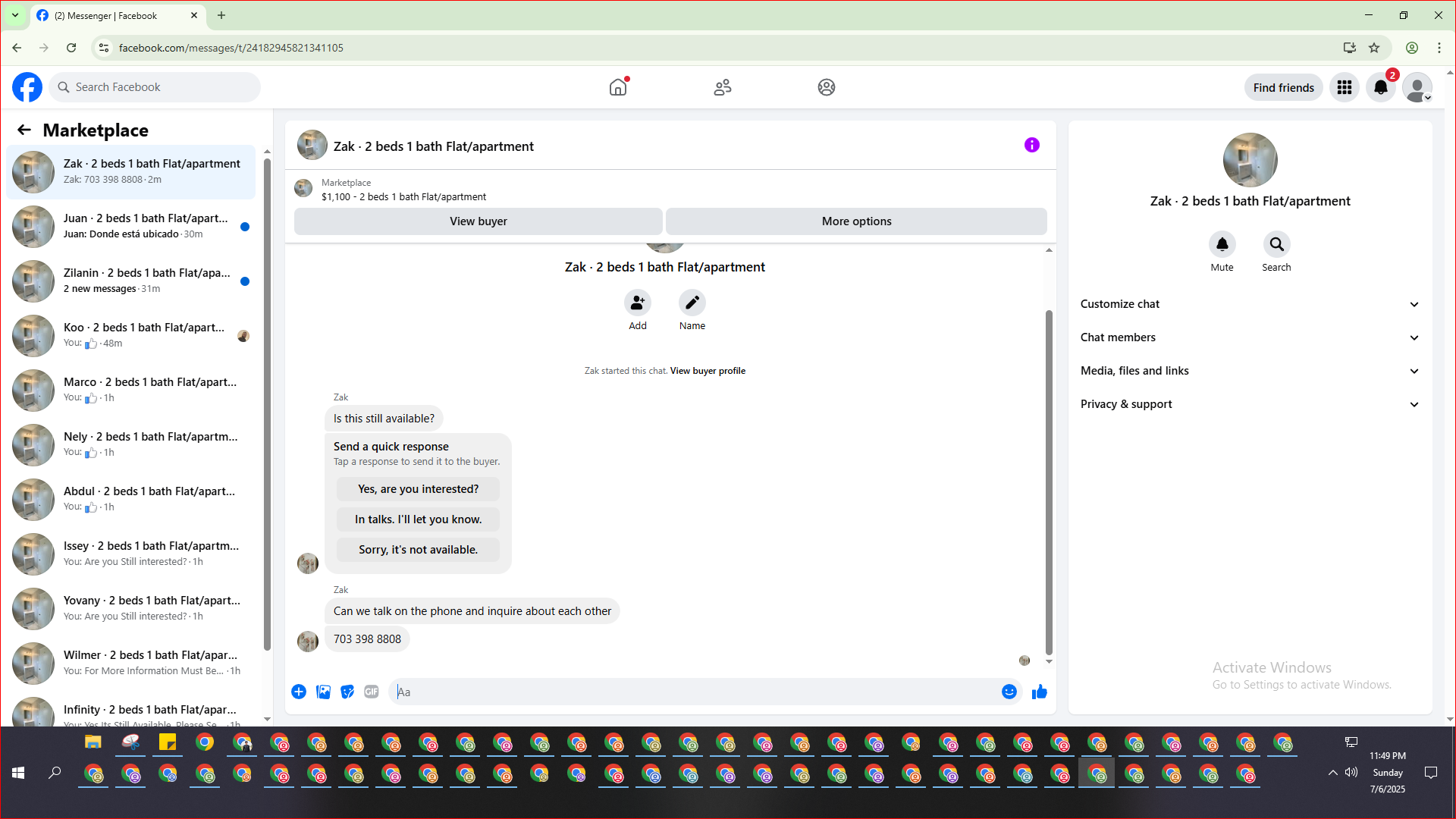Click into the Aa message input field
This screenshot has height=819, width=1456.
click(694, 692)
